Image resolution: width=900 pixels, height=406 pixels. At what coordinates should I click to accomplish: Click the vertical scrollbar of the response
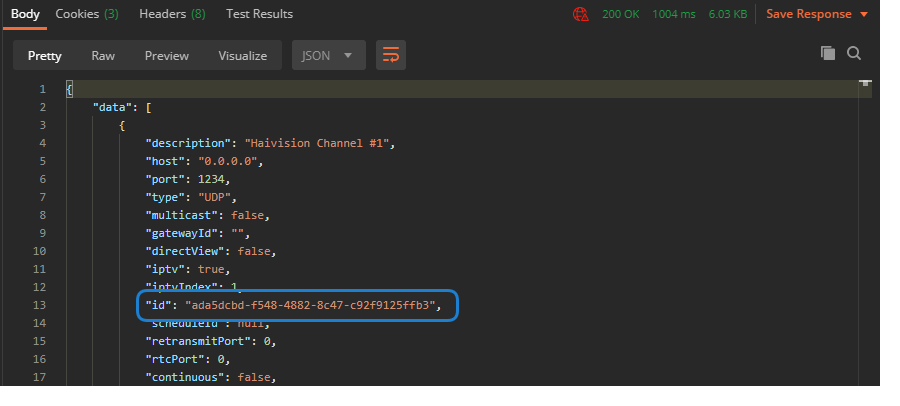[866, 230]
